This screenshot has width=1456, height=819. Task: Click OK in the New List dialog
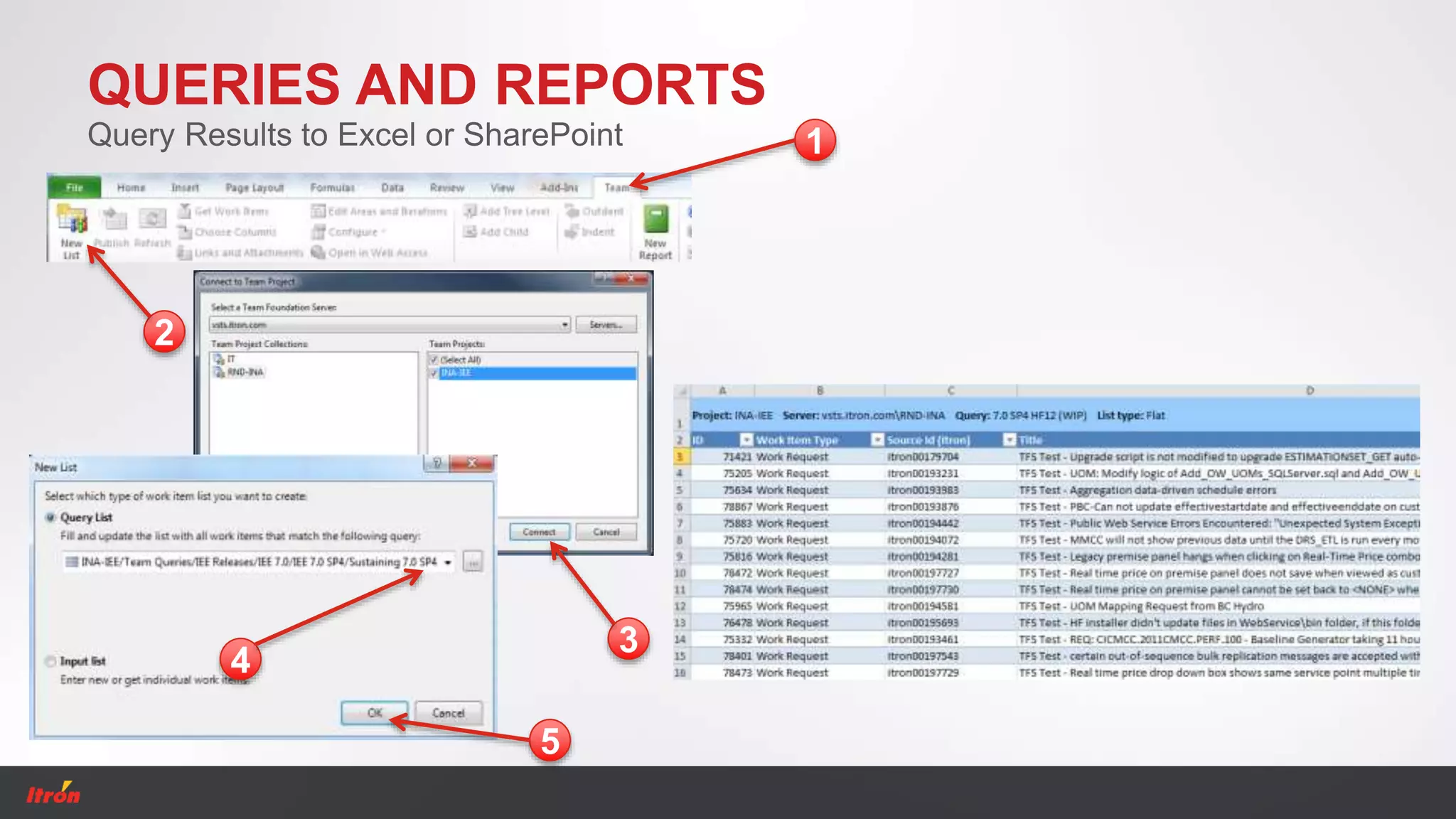[x=375, y=712]
